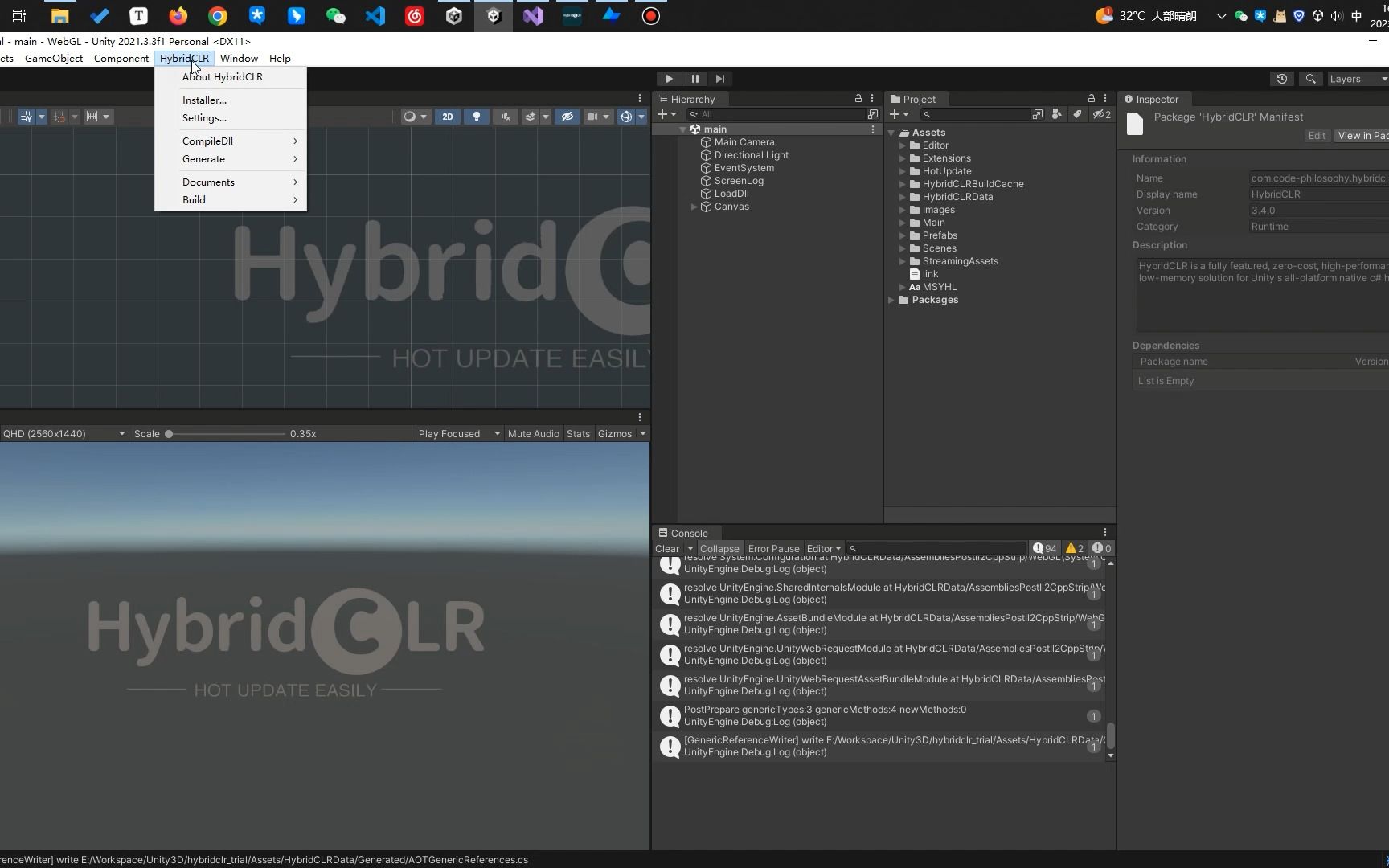The height and width of the screenshot is (868, 1389).
Task: Toggle Mute Audio in Game view
Action: click(x=533, y=434)
